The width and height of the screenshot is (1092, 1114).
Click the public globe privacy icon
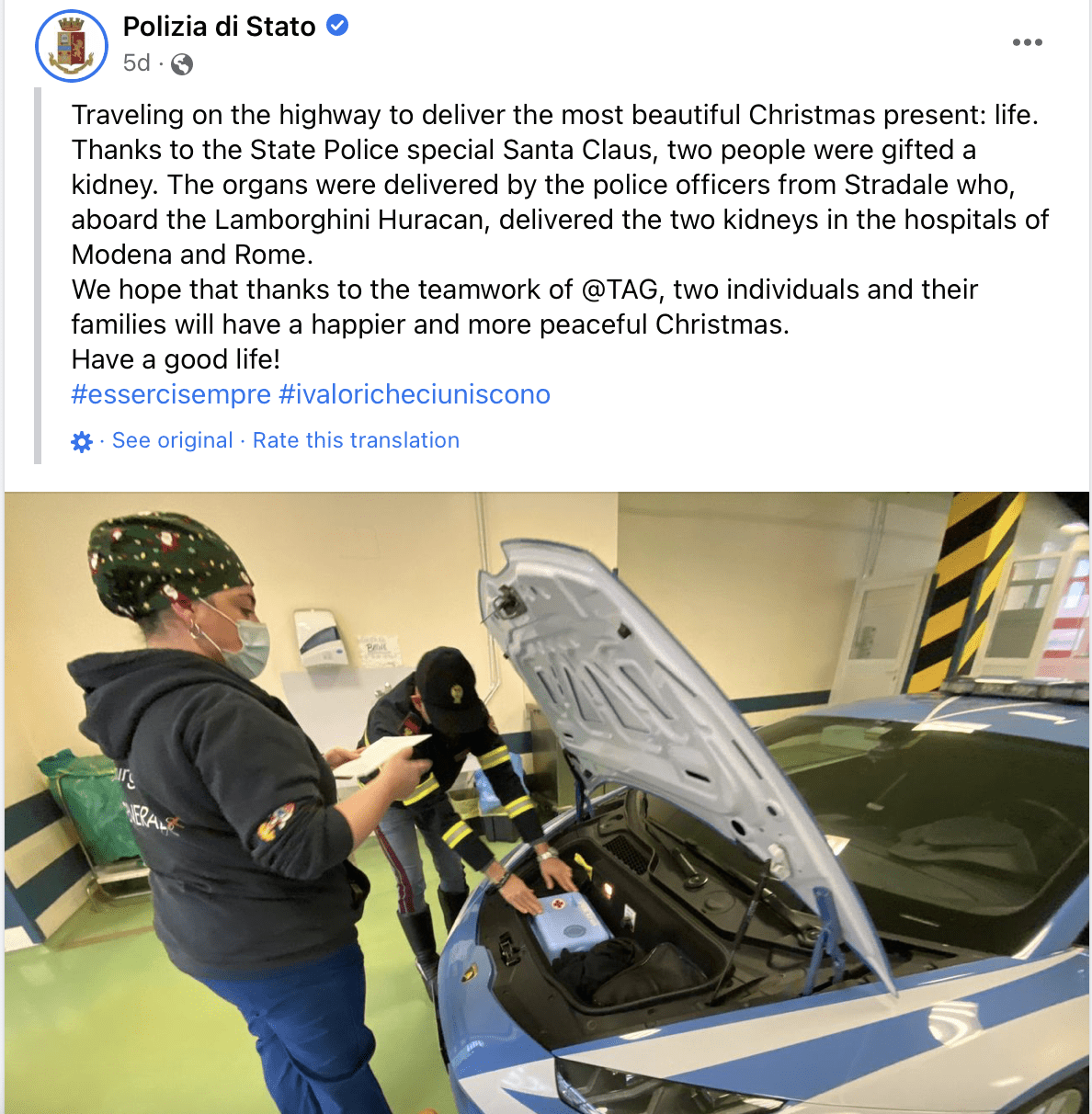click(x=182, y=63)
